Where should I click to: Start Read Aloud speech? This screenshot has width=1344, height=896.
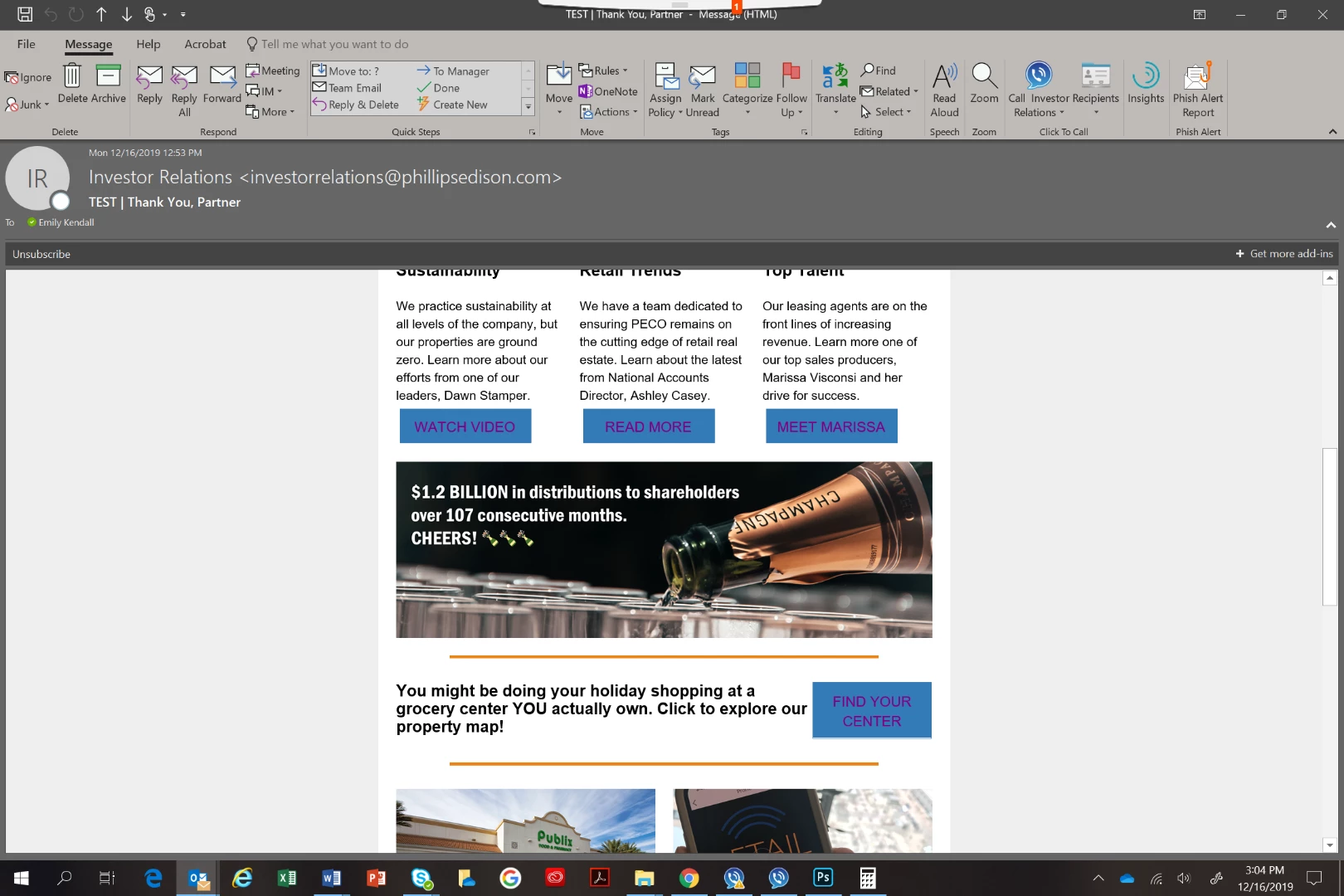(944, 90)
